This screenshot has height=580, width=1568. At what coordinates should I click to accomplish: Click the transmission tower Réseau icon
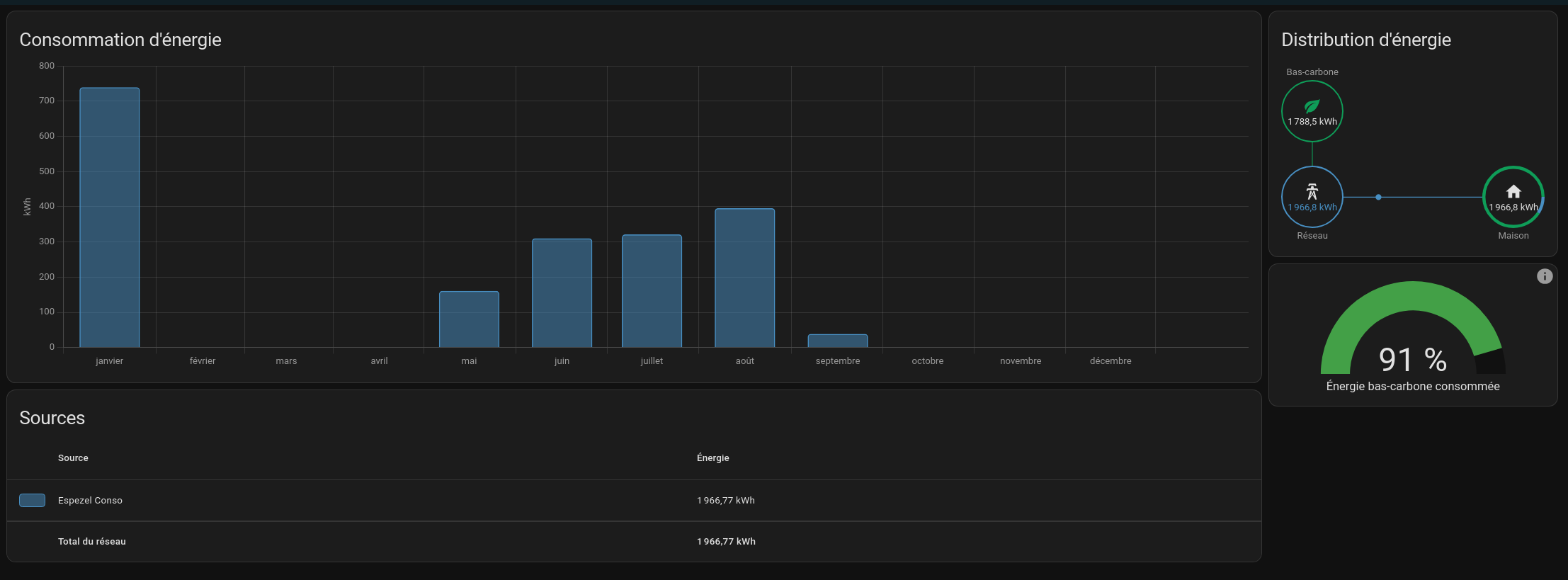1312,191
